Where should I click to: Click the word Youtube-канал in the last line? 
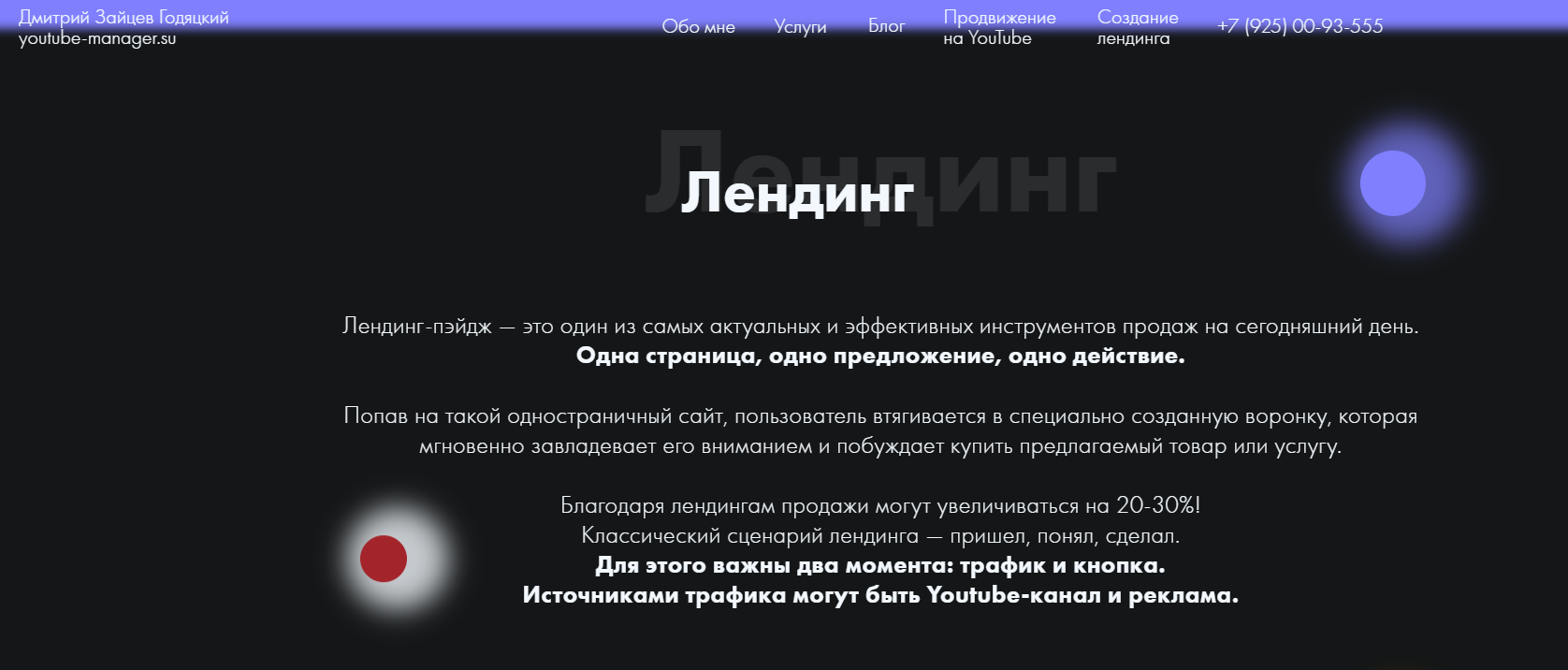1013,596
